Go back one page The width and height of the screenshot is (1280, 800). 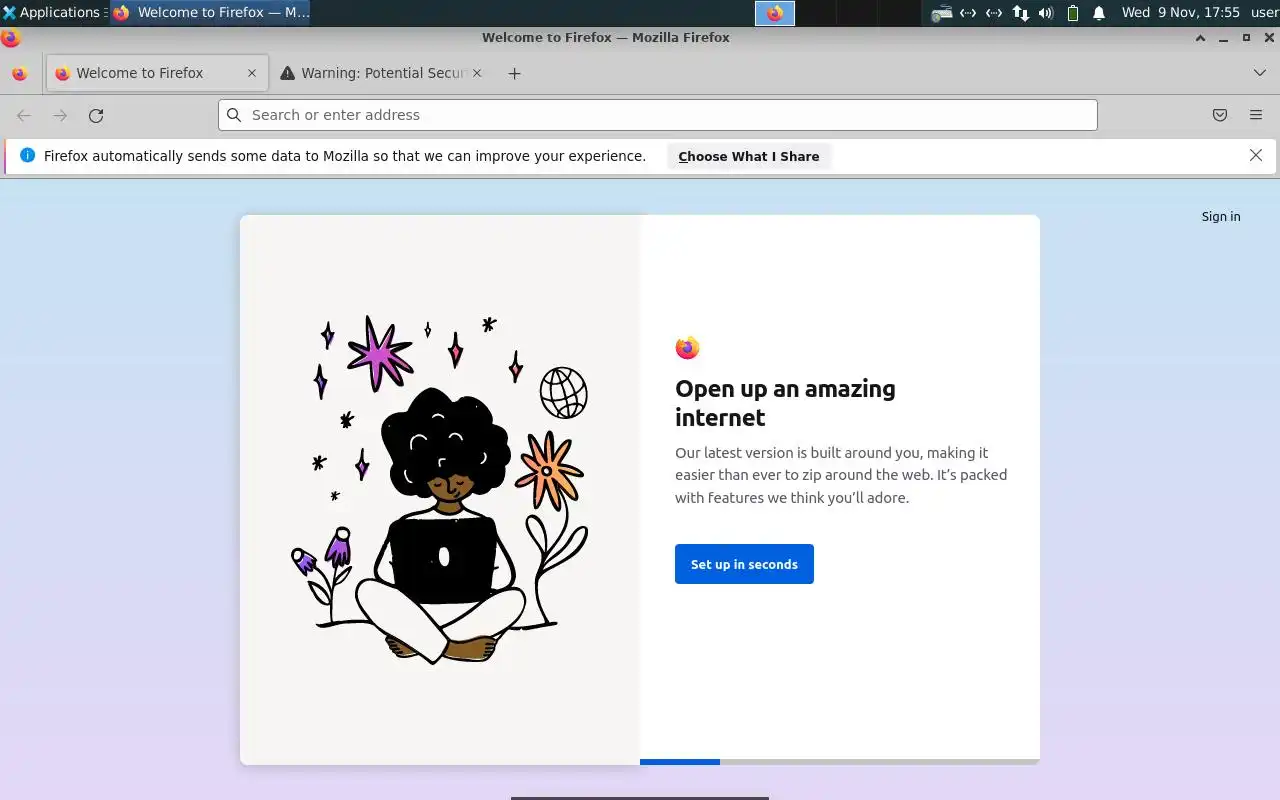click(x=24, y=115)
